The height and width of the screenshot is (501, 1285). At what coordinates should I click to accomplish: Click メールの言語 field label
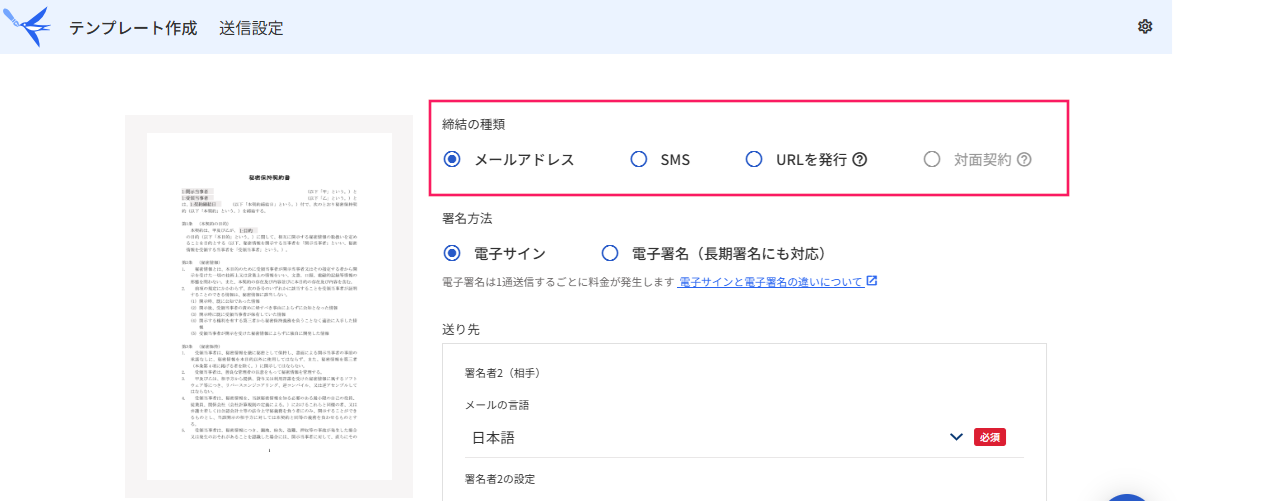497,405
